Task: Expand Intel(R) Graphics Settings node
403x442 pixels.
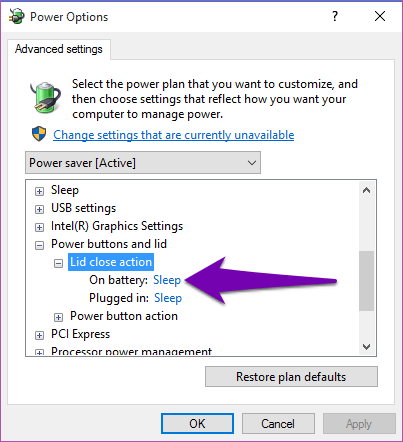Action: click(x=39, y=227)
